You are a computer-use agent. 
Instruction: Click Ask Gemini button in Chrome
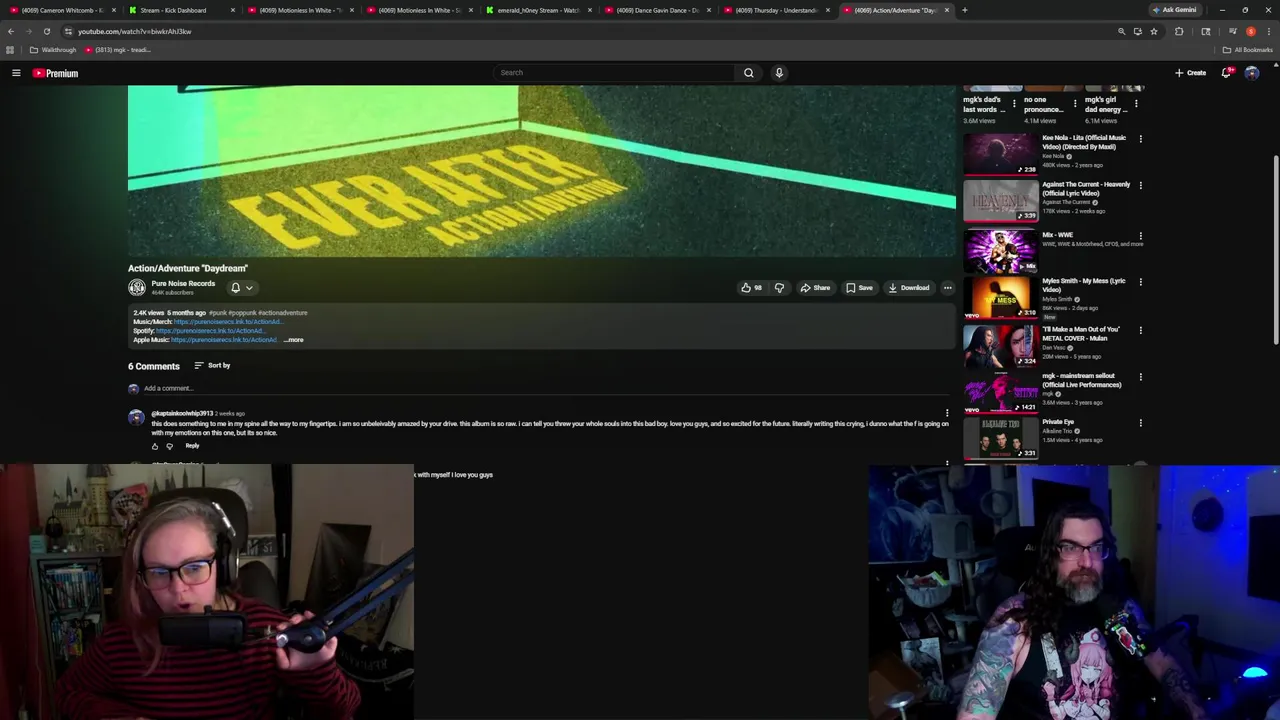(x=1174, y=10)
